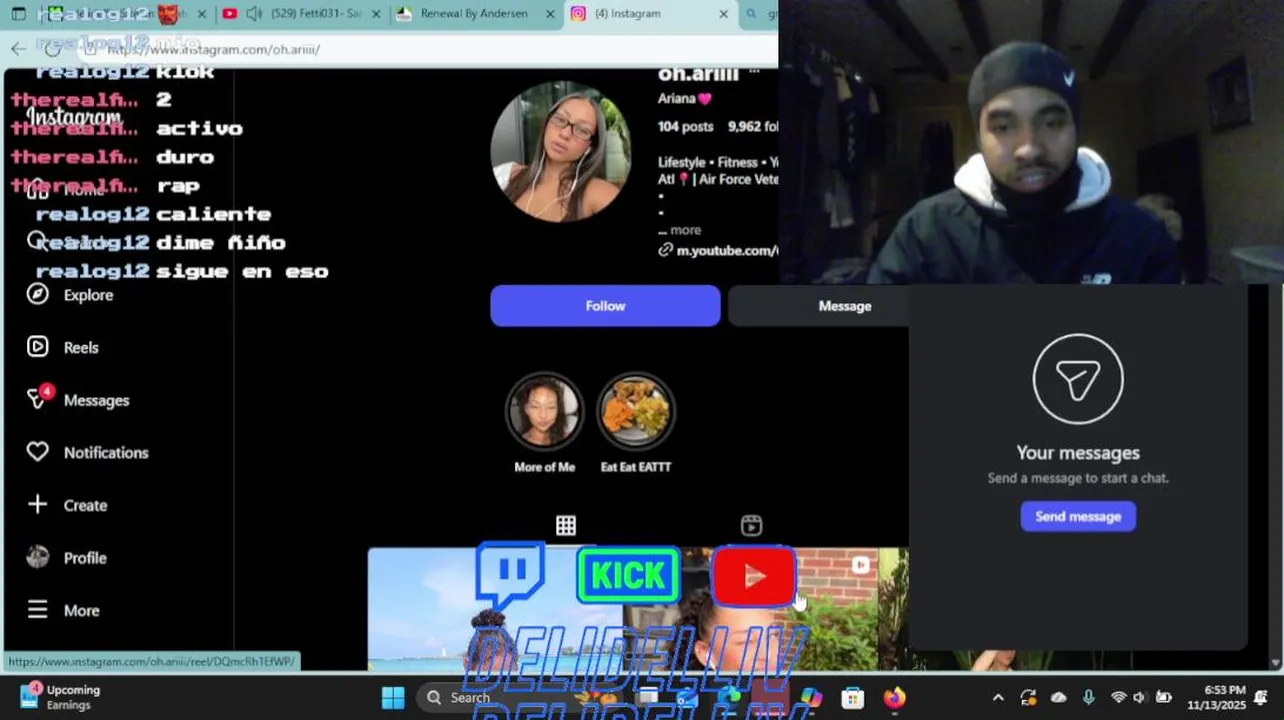
Task: Go back with the browser back arrow
Action: [18, 48]
